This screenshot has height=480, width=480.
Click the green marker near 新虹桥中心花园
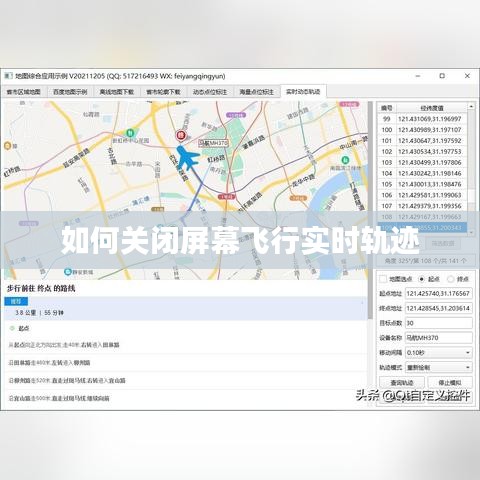pyautogui.click(x=130, y=133)
